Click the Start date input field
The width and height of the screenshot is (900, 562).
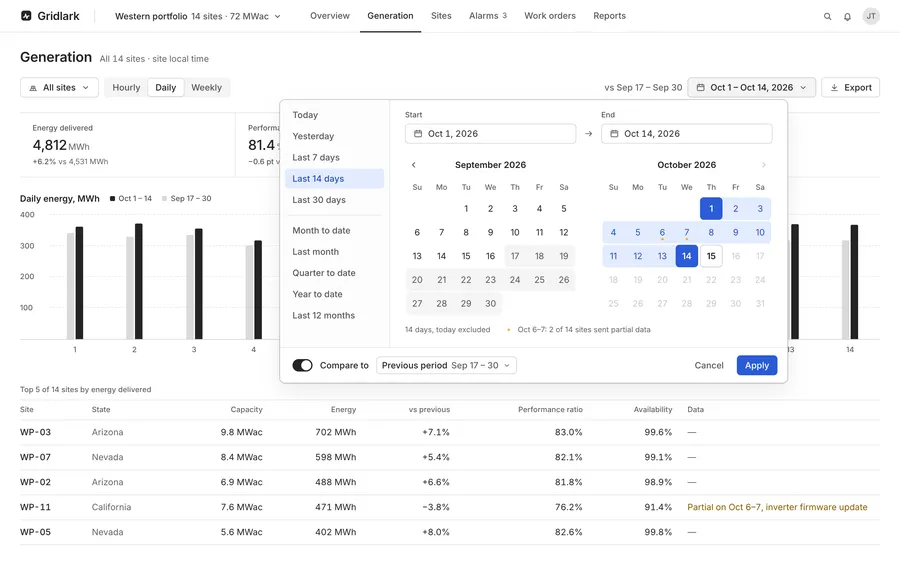coord(490,134)
